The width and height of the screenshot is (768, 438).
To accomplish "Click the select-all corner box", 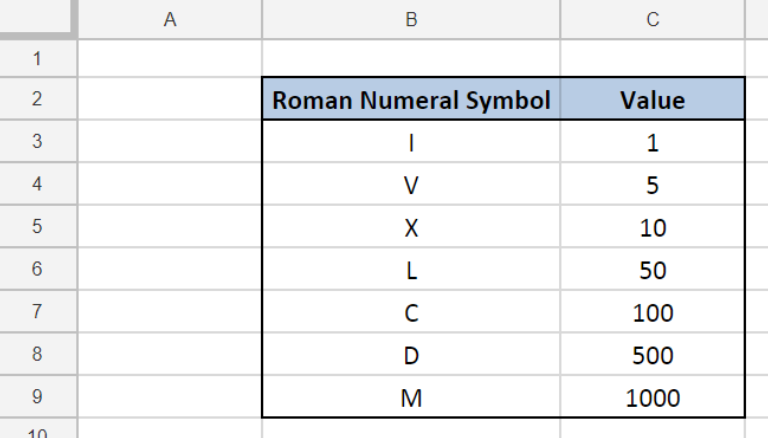I will point(38,18).
